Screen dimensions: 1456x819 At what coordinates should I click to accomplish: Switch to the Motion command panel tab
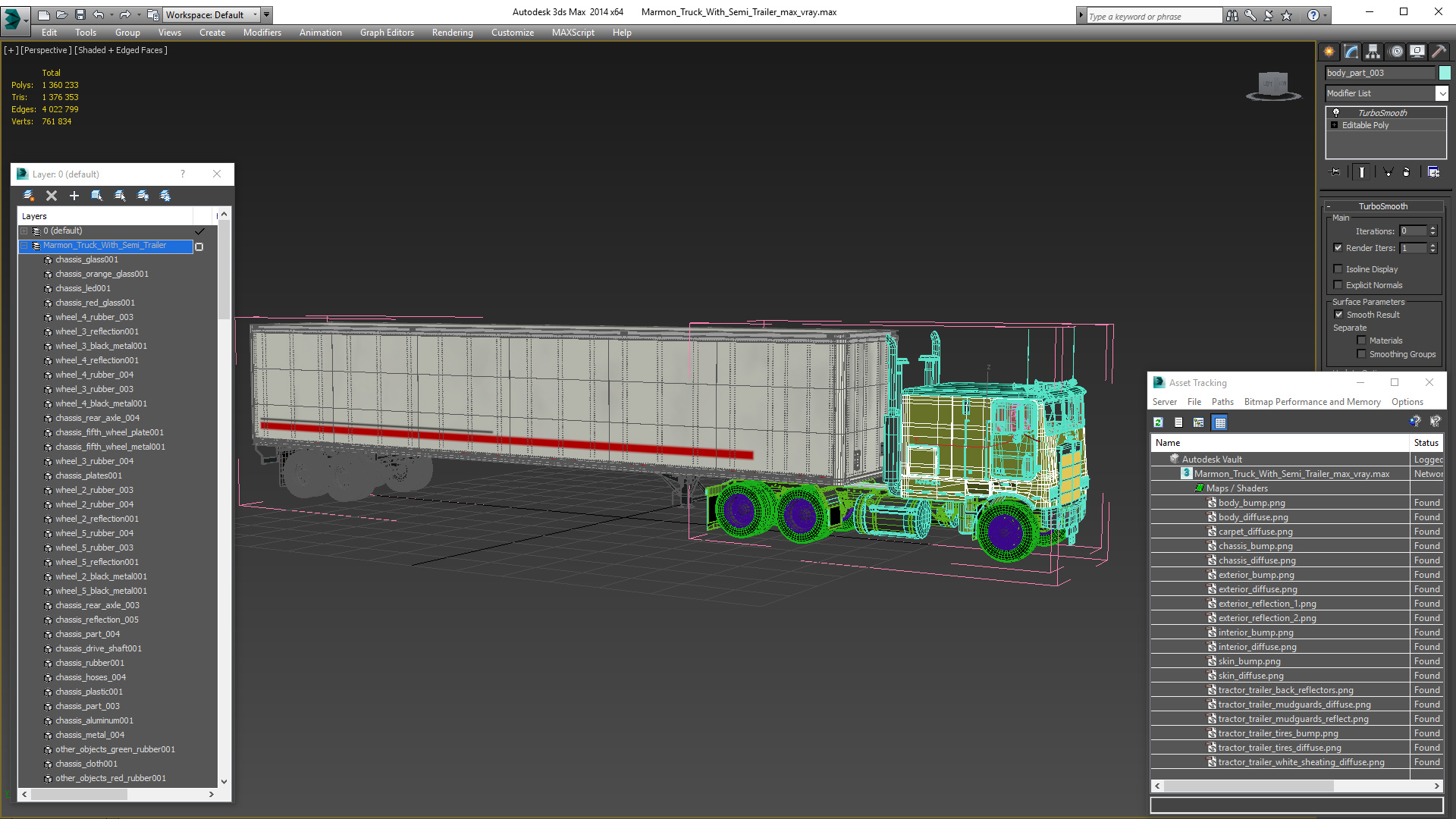pyautogui.click(x=1396, y=52)
